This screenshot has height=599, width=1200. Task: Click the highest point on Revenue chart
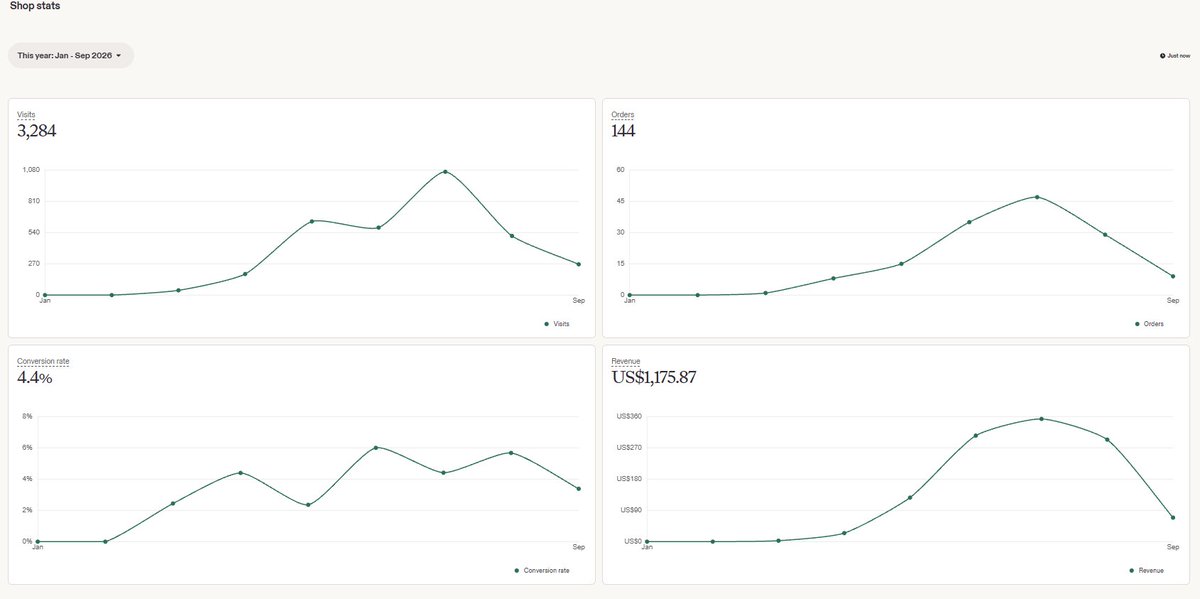(x=1041, y=419)
